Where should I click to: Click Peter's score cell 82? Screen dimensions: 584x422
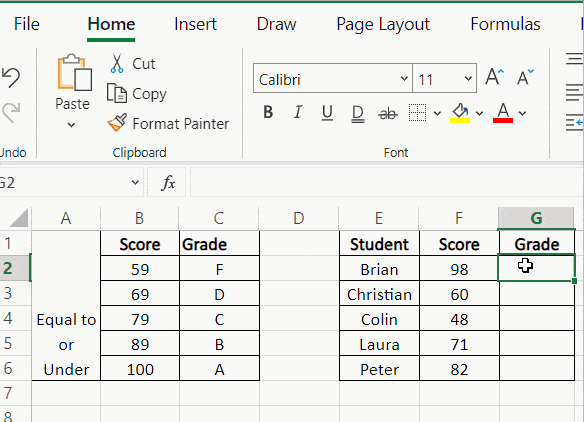[x=459, y=368]
